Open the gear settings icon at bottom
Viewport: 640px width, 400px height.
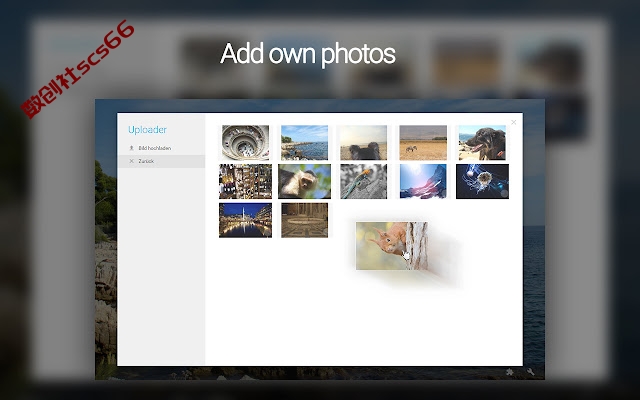click(509, 372)
